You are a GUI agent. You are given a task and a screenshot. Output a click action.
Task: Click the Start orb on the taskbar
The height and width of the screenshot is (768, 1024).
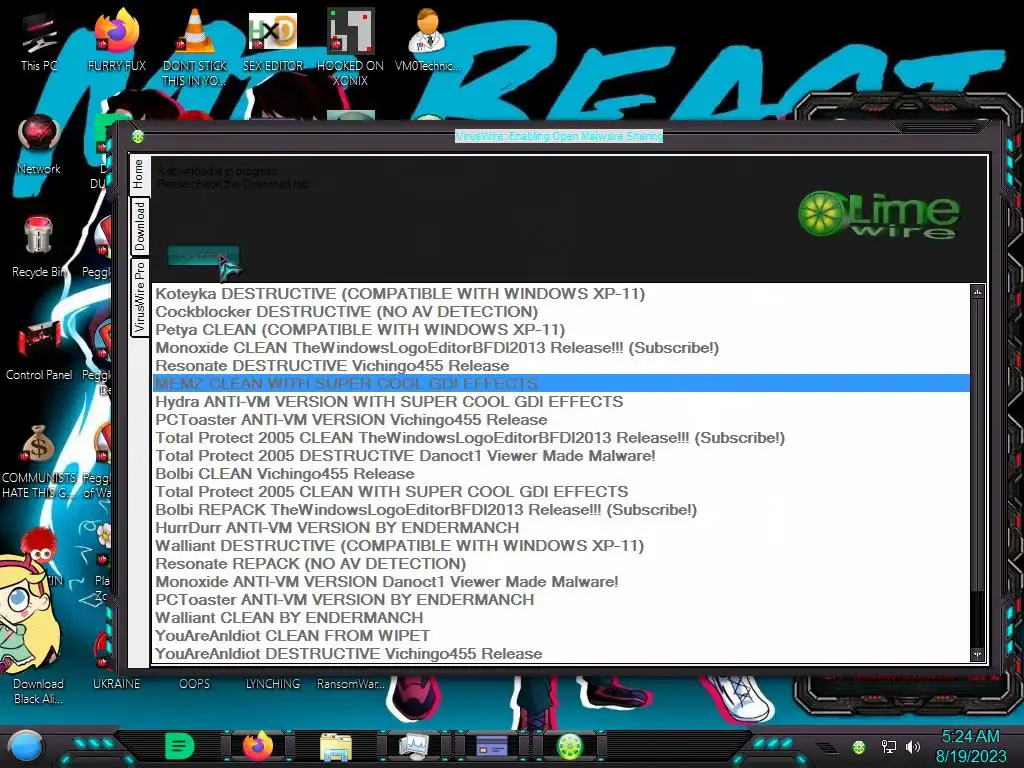[26, 747]
